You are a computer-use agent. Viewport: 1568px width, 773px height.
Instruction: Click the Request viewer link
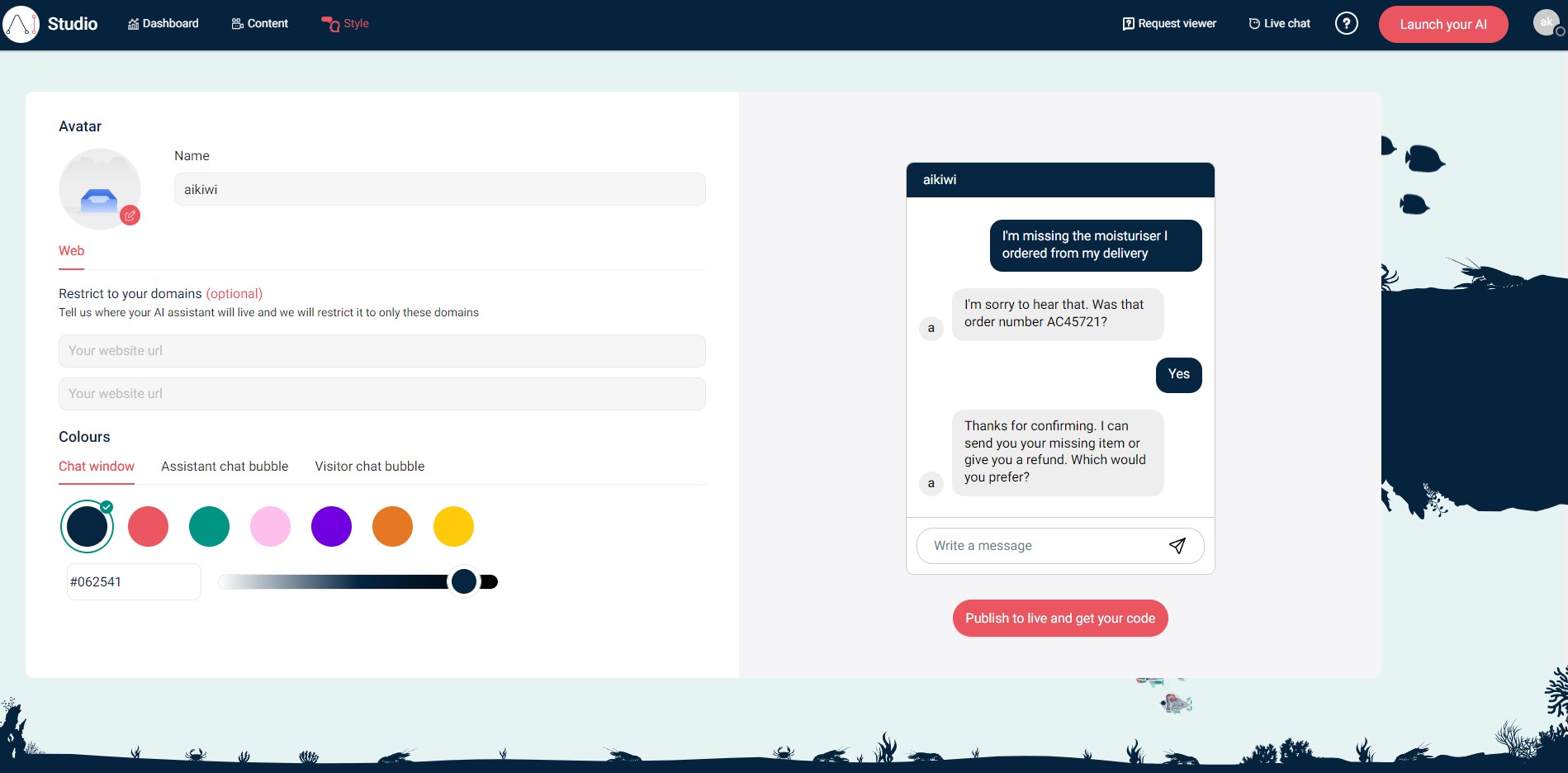1169,24
